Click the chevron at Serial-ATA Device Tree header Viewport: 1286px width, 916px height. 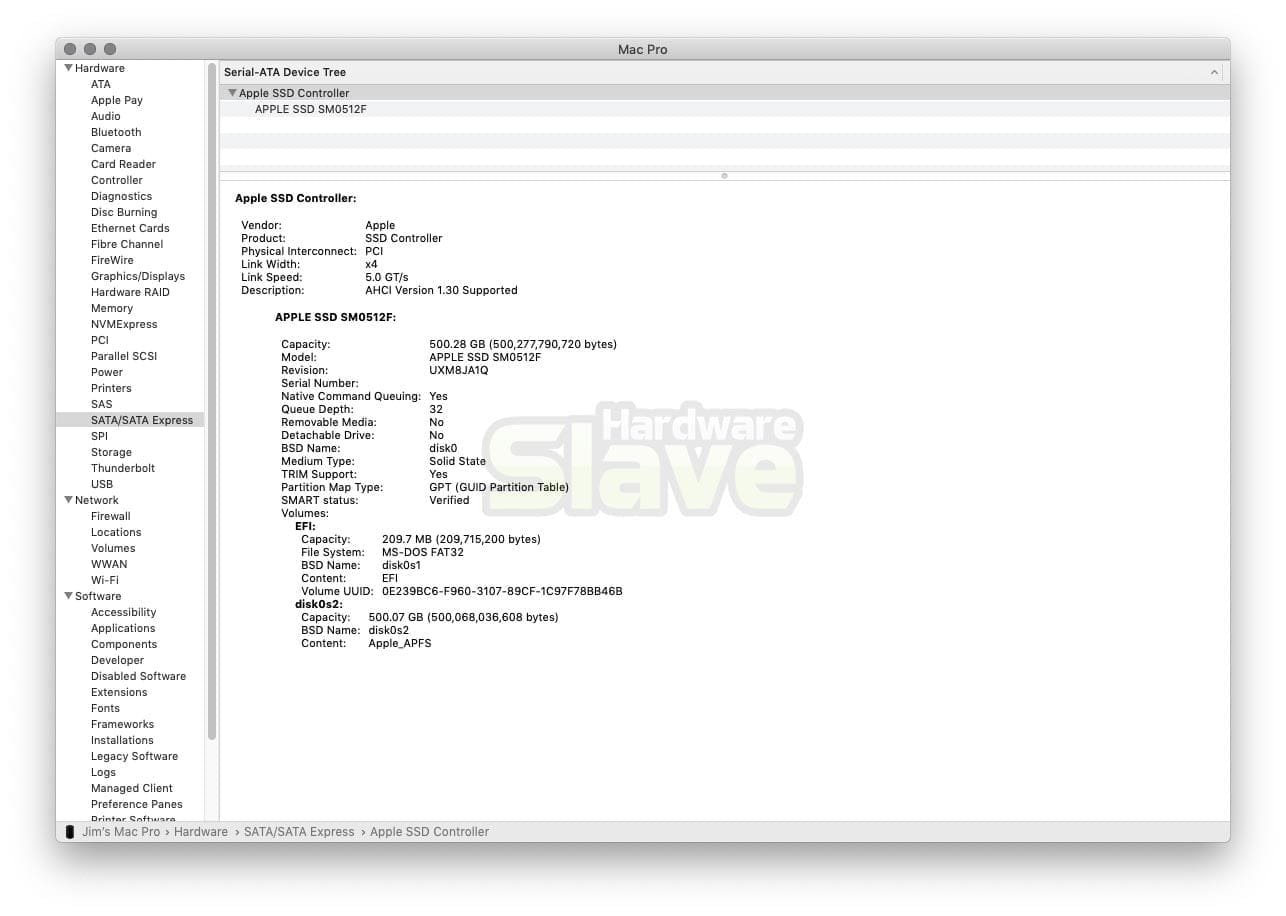(1214, 72)
